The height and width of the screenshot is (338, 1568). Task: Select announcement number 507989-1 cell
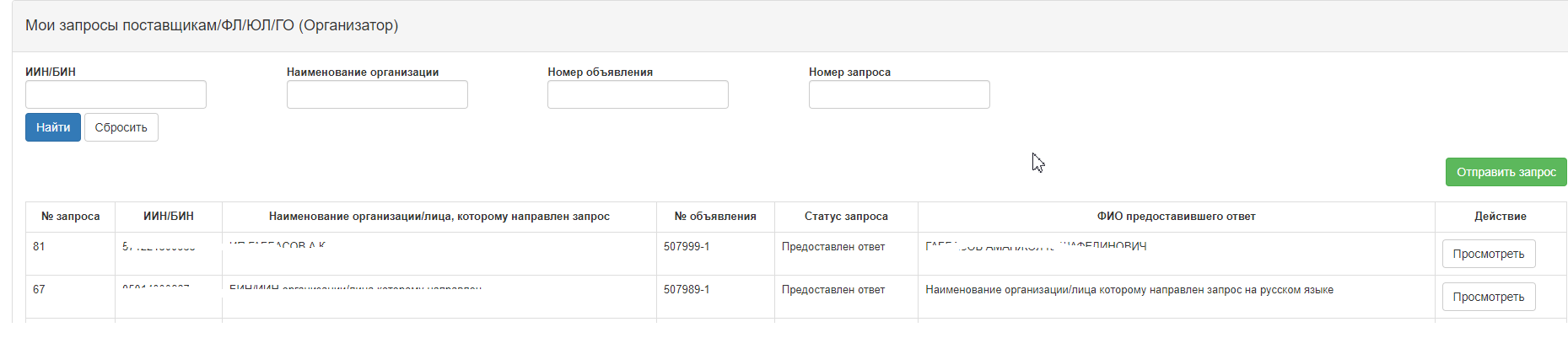[687, 290]
